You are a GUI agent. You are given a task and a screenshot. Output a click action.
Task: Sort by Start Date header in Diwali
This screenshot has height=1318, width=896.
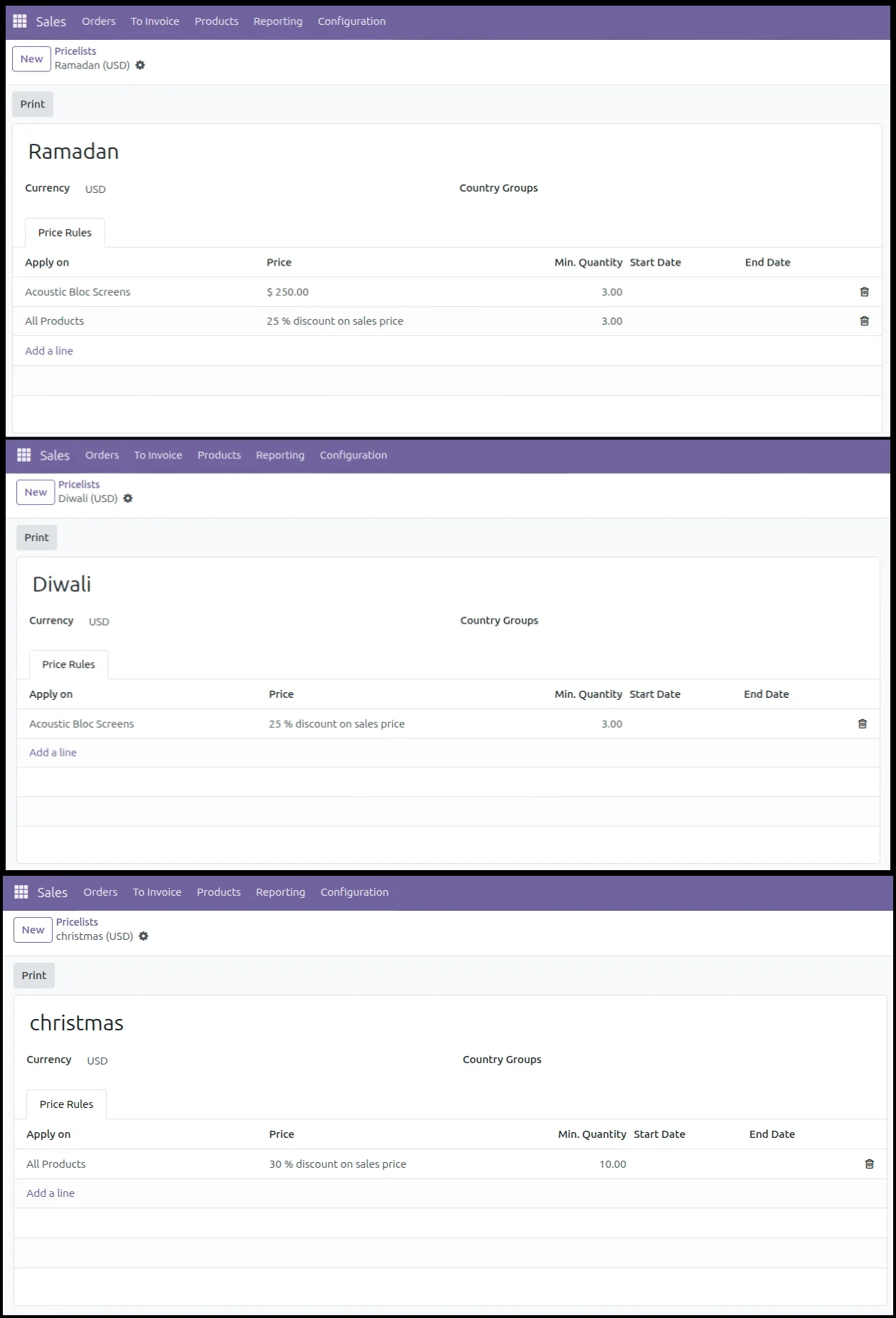click(x=655, y=694)
